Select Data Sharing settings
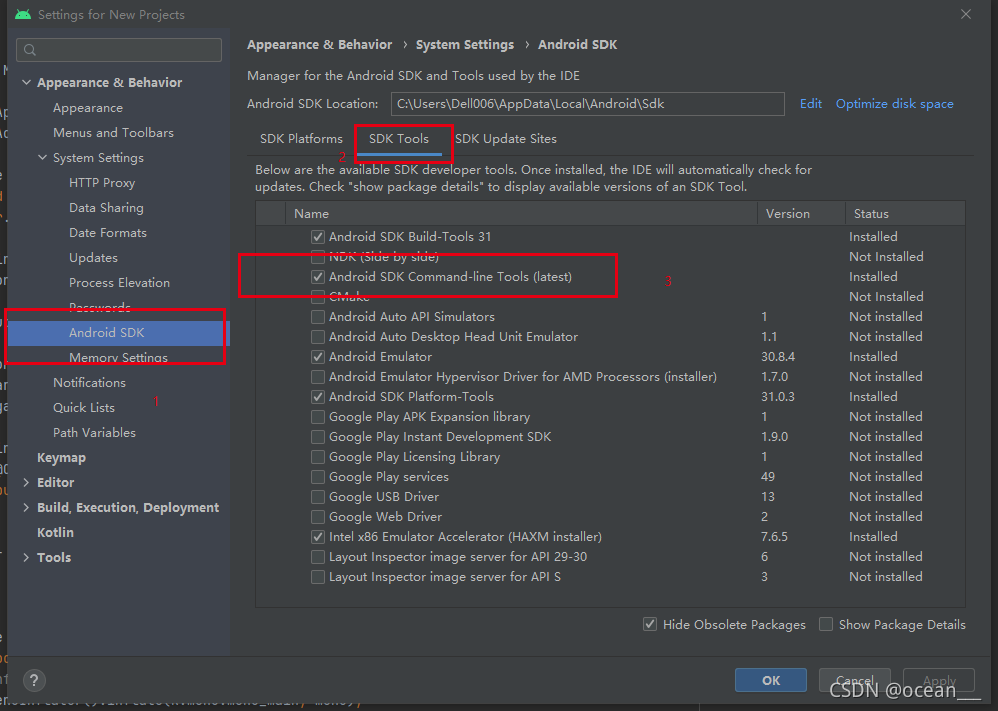 click(x=106, y=208)
